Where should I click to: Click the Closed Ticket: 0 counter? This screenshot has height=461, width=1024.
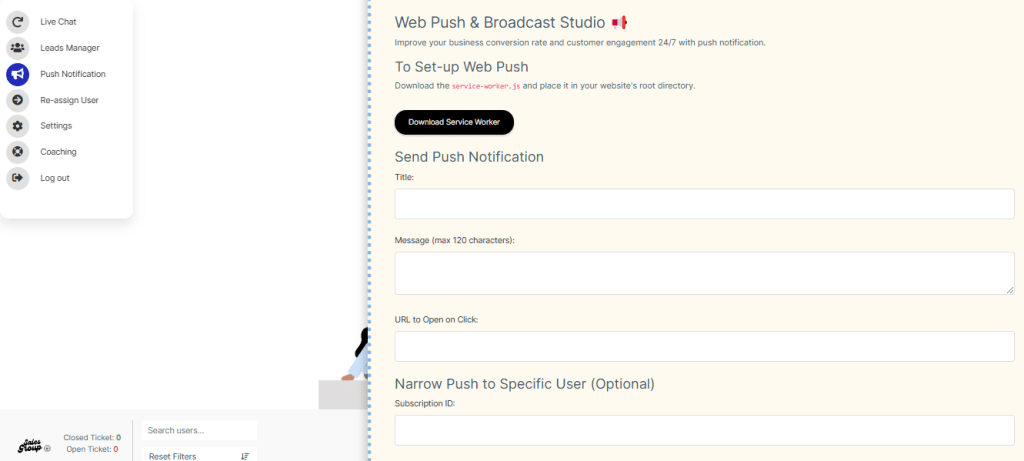coord(92,437)
